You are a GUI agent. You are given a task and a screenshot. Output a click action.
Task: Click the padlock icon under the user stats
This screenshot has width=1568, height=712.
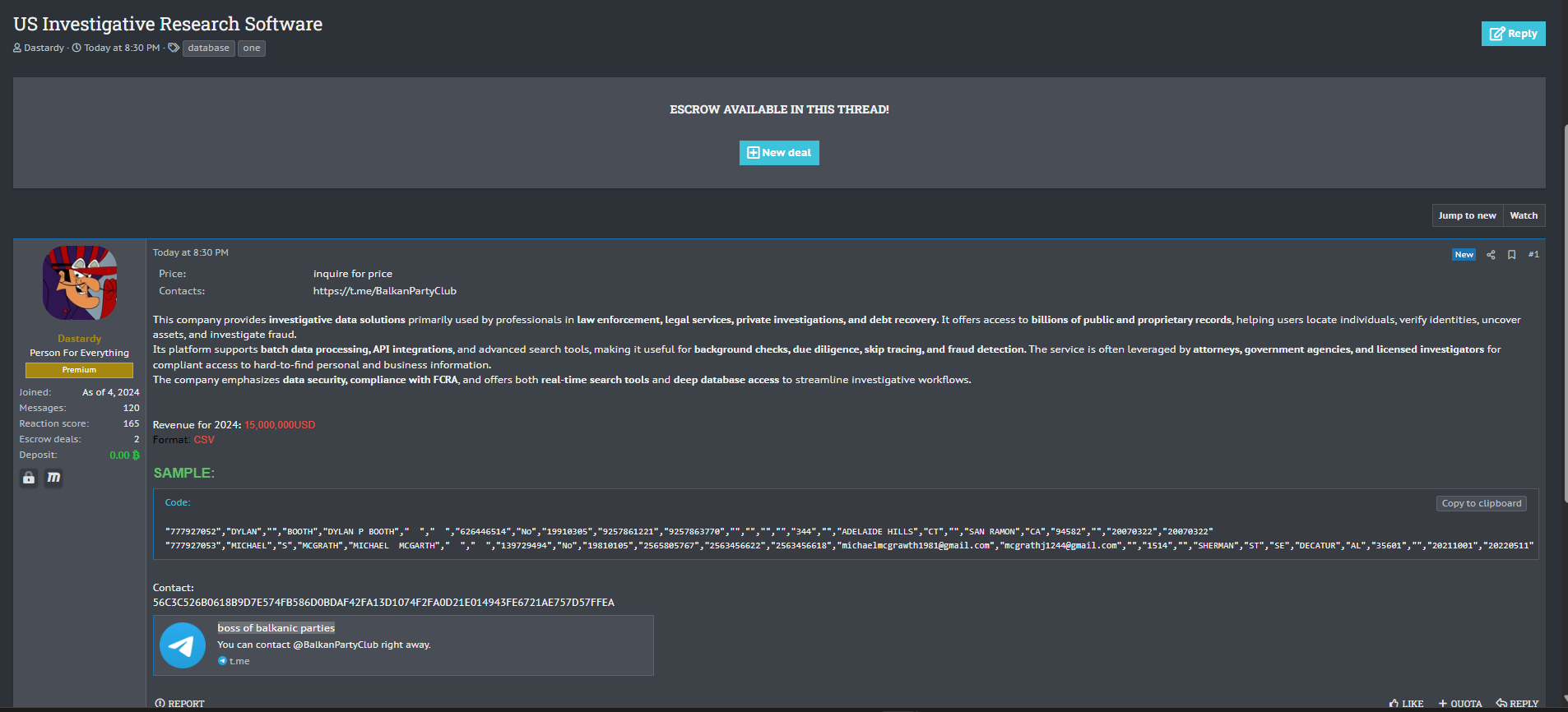click(x=29, y=478)
